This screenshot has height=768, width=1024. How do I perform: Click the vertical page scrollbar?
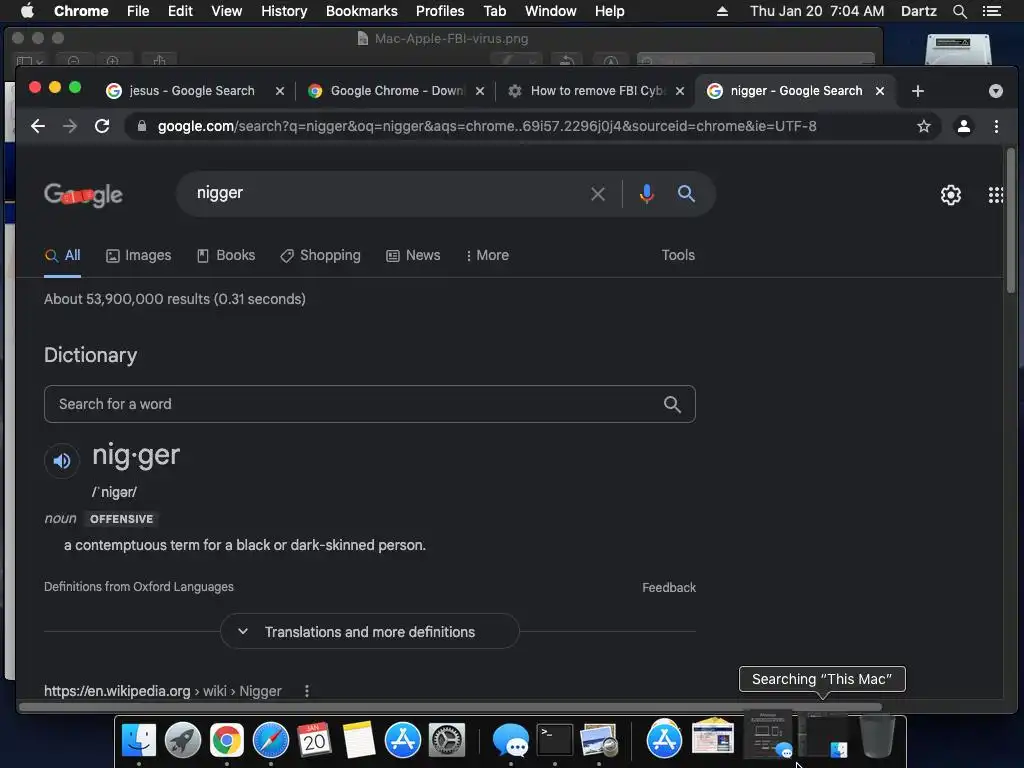pyautogui.click(x=1011, y=222)
